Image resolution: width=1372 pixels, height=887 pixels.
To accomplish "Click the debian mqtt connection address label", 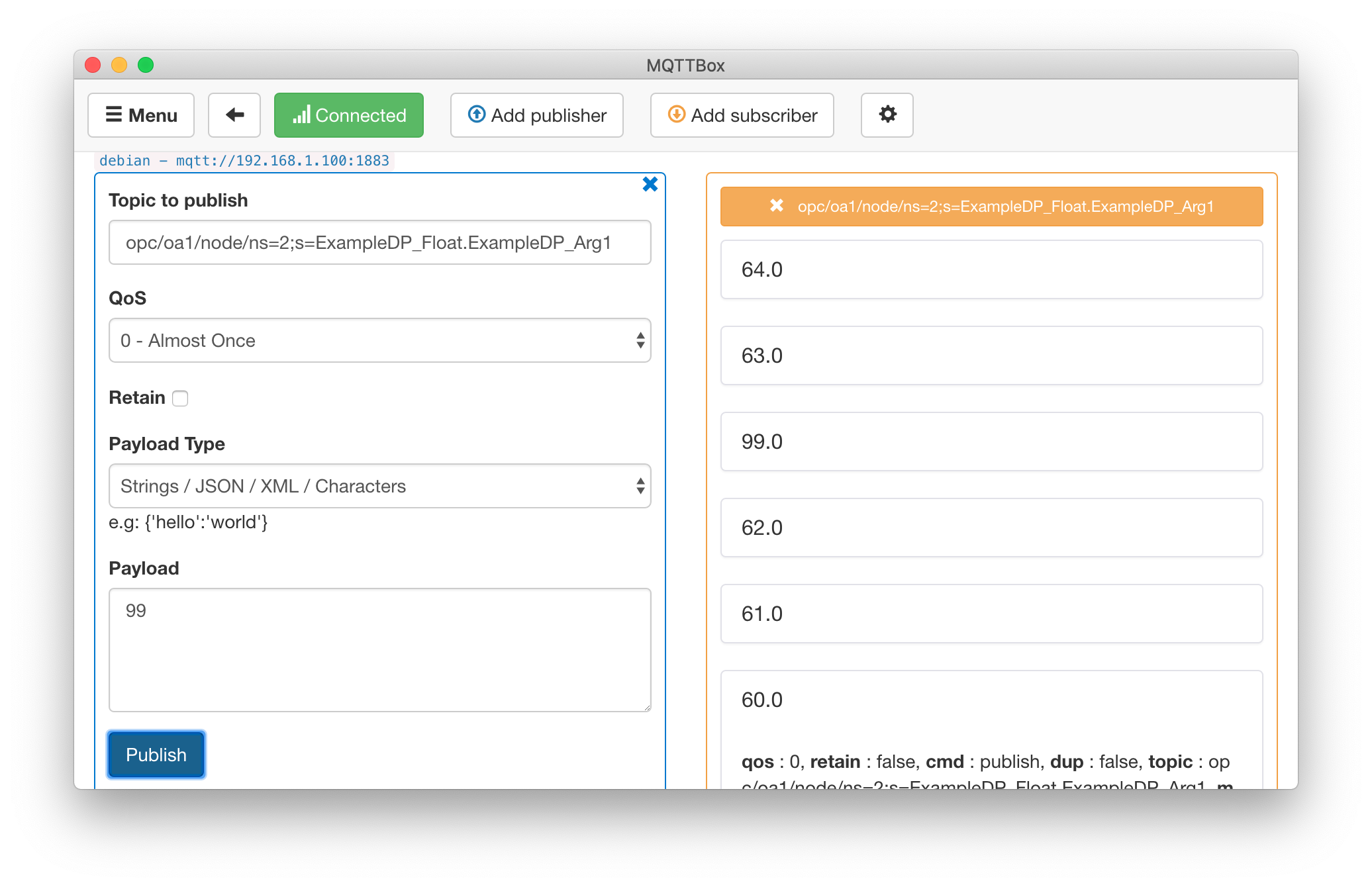I will [x=244, y=161].
